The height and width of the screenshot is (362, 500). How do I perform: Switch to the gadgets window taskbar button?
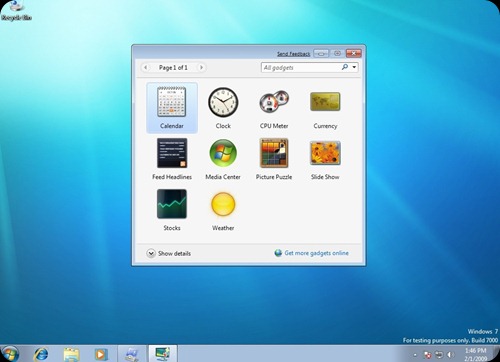point(163,354)
